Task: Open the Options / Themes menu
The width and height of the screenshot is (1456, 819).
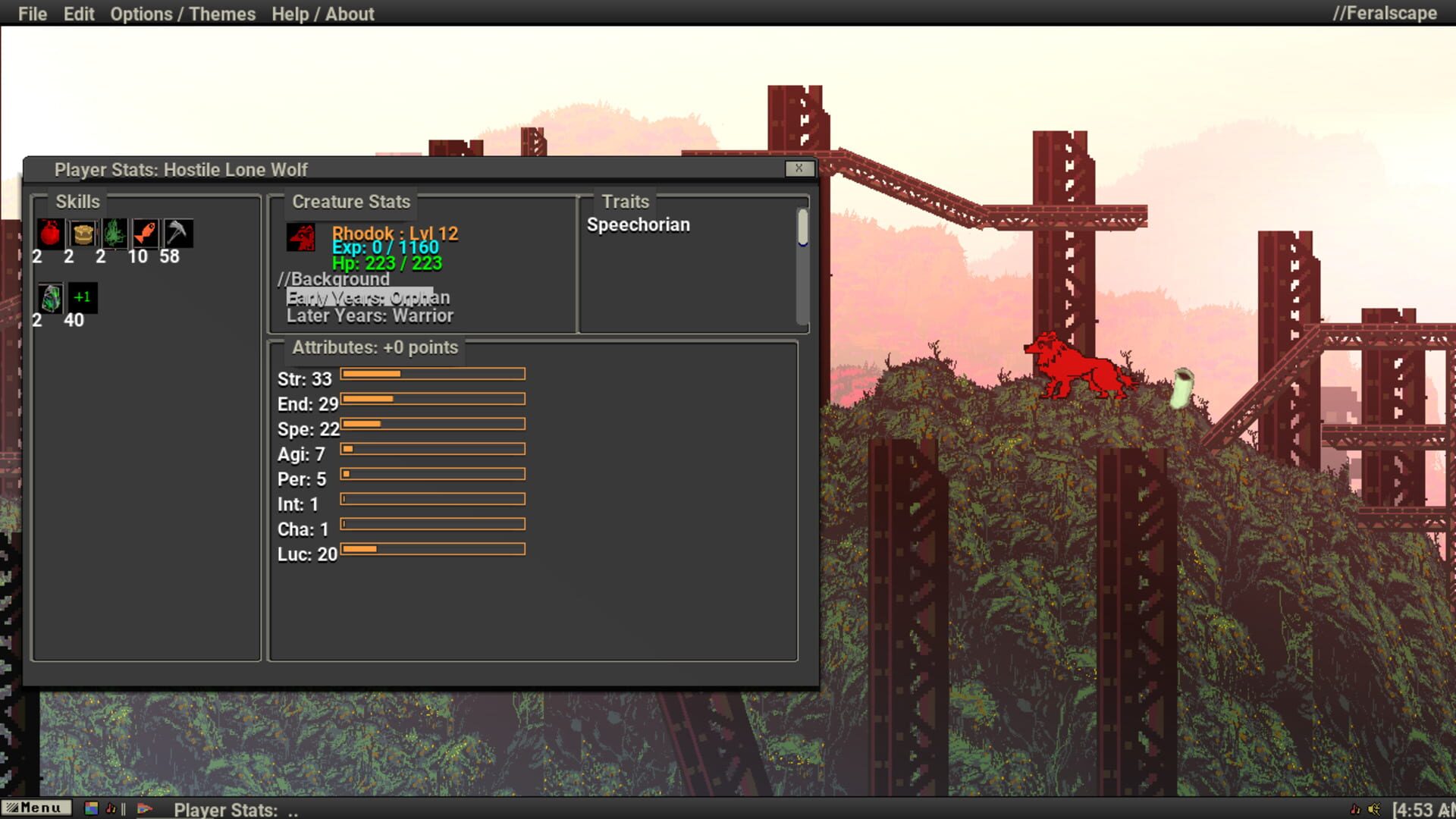Action: click(x=183, y=14)
